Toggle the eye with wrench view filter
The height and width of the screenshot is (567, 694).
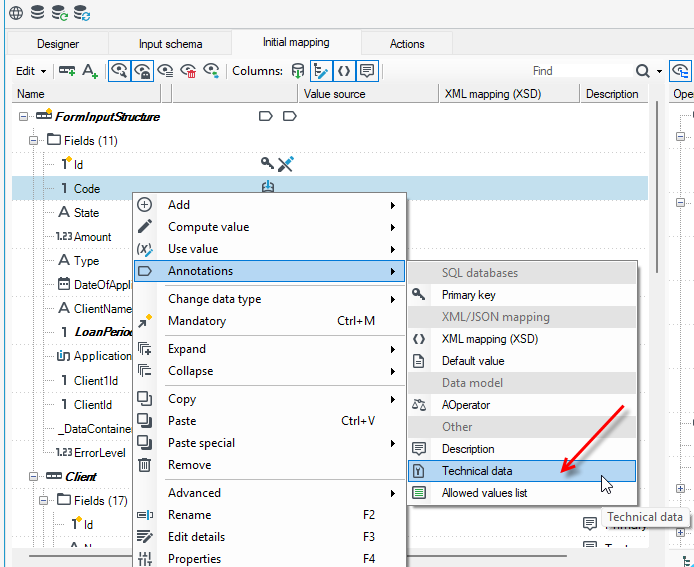[120, 71]
